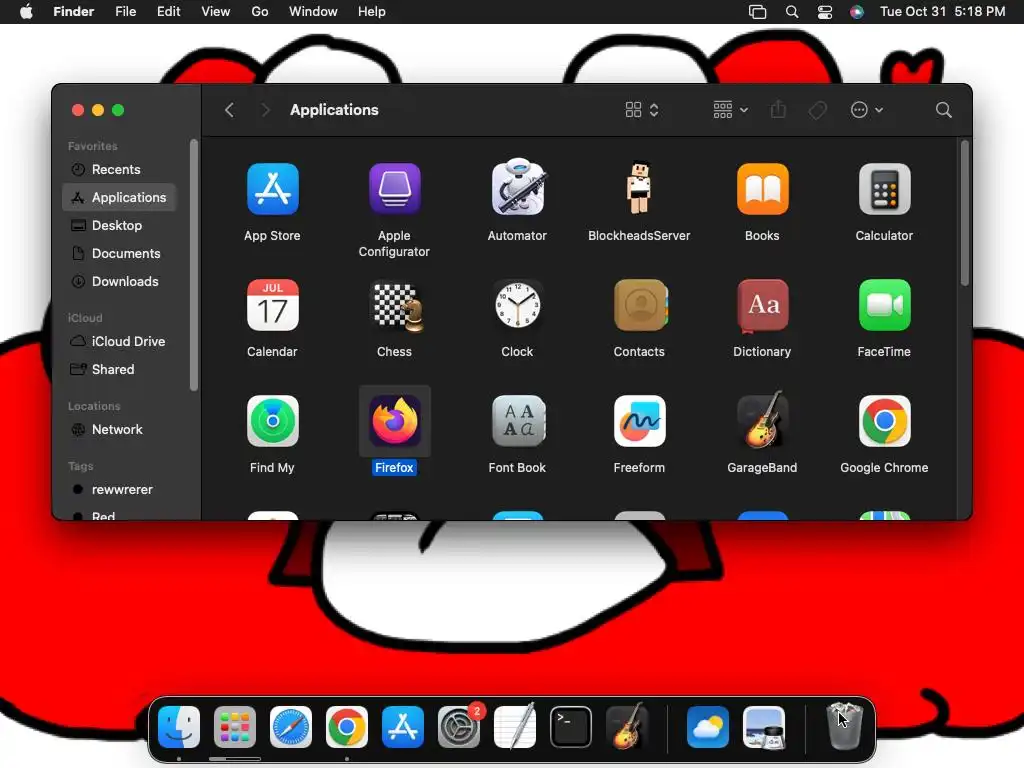
Task: Go back in Finder navigation
Action: point(229,110)
